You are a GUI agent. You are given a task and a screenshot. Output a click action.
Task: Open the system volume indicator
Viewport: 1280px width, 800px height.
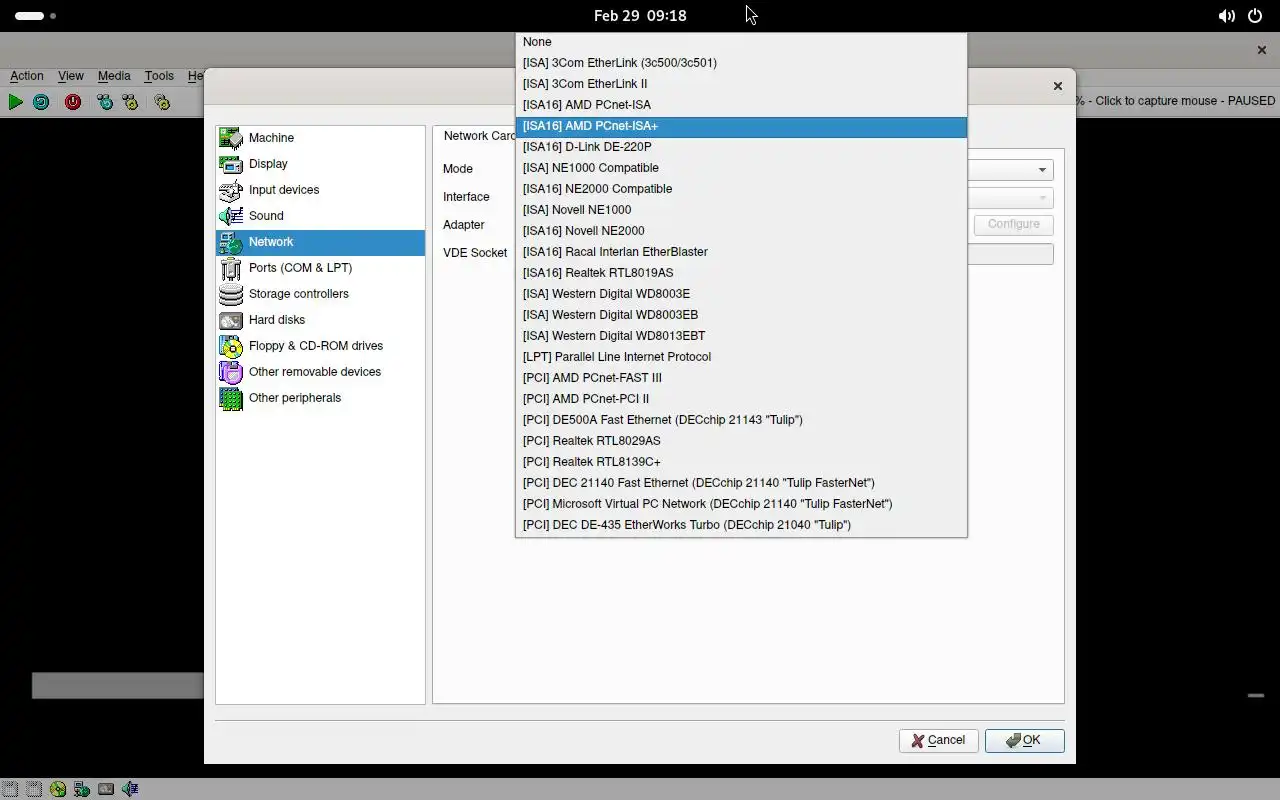1226,16
